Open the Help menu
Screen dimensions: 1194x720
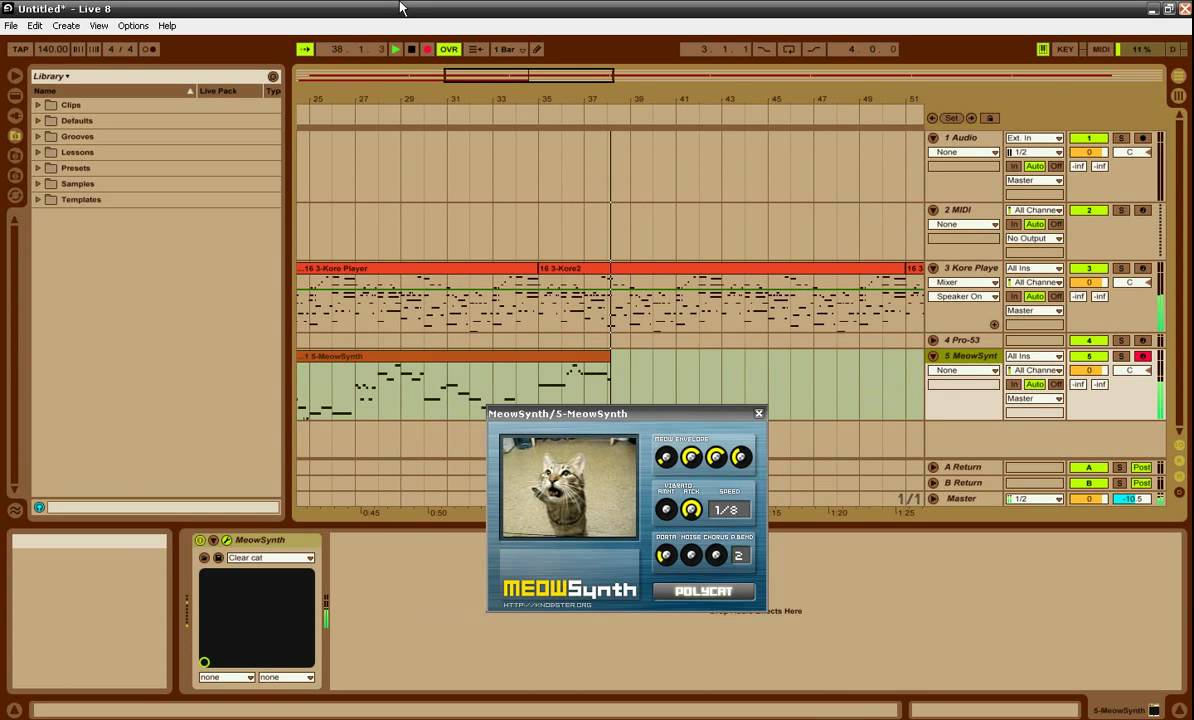click(x=168, y=26)
